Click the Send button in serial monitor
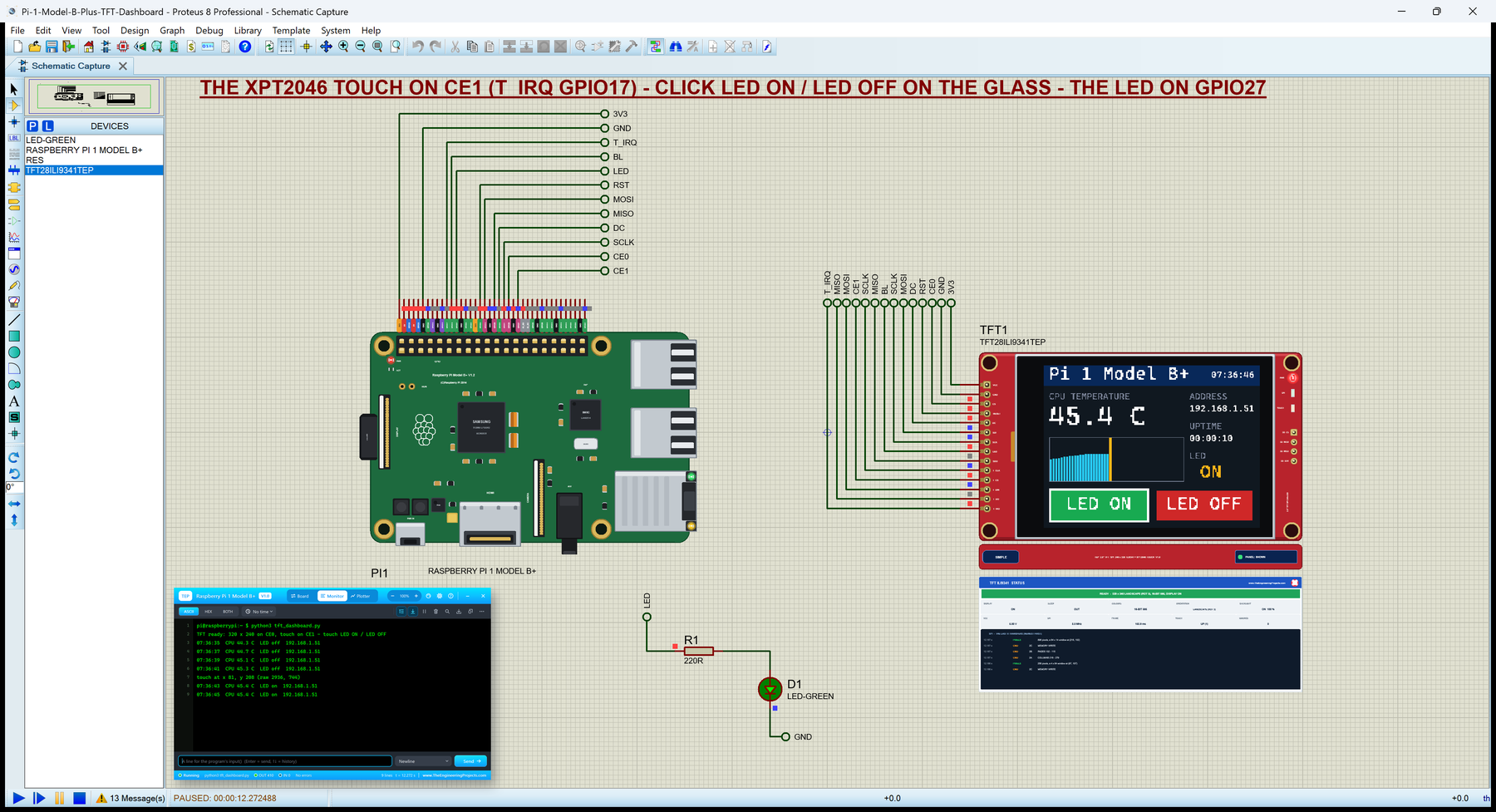This screenshot has height=812, width=1496. pyautogui.click(x=470, y=760)
